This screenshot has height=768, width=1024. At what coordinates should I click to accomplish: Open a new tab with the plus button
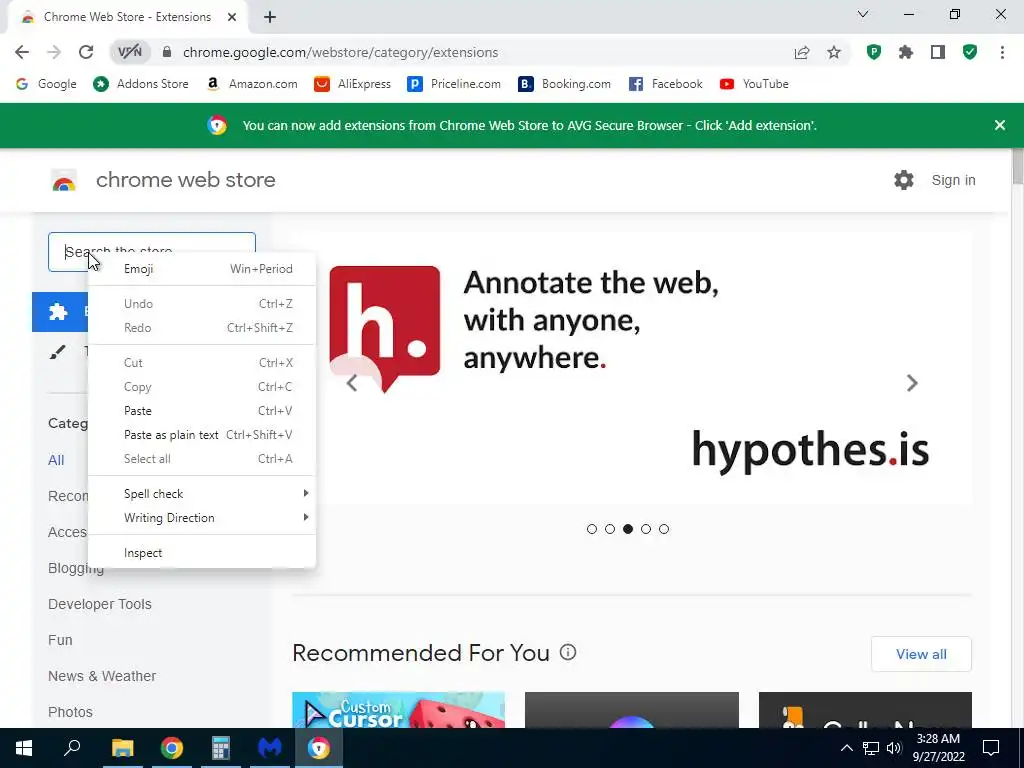pos(270,17)
